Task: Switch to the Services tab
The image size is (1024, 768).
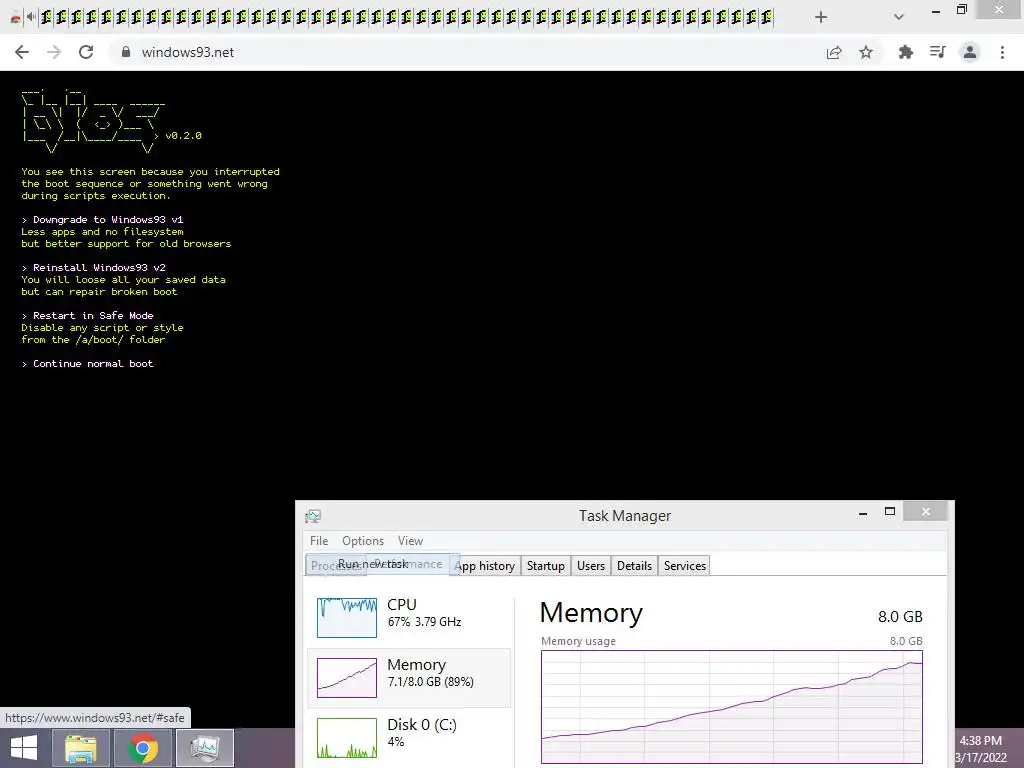Action: [684, 566]
